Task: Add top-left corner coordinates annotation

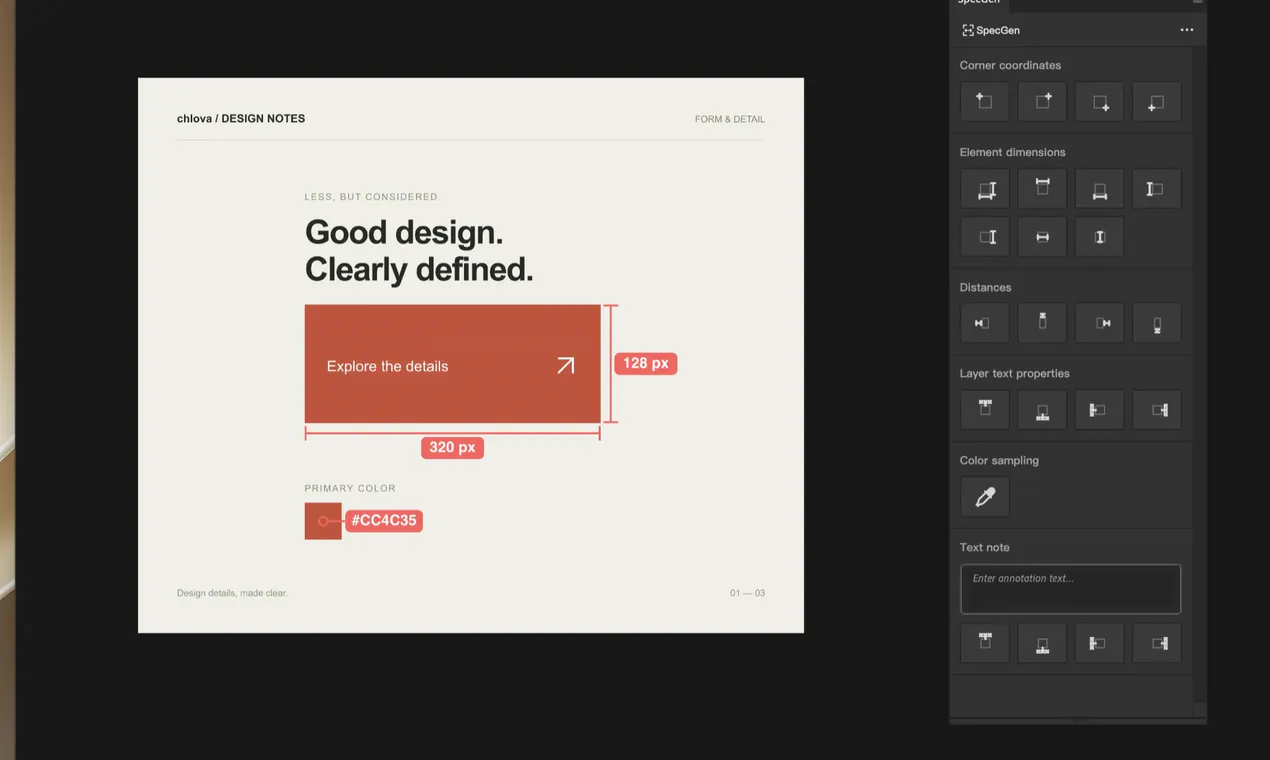Action: click(985, 102)
